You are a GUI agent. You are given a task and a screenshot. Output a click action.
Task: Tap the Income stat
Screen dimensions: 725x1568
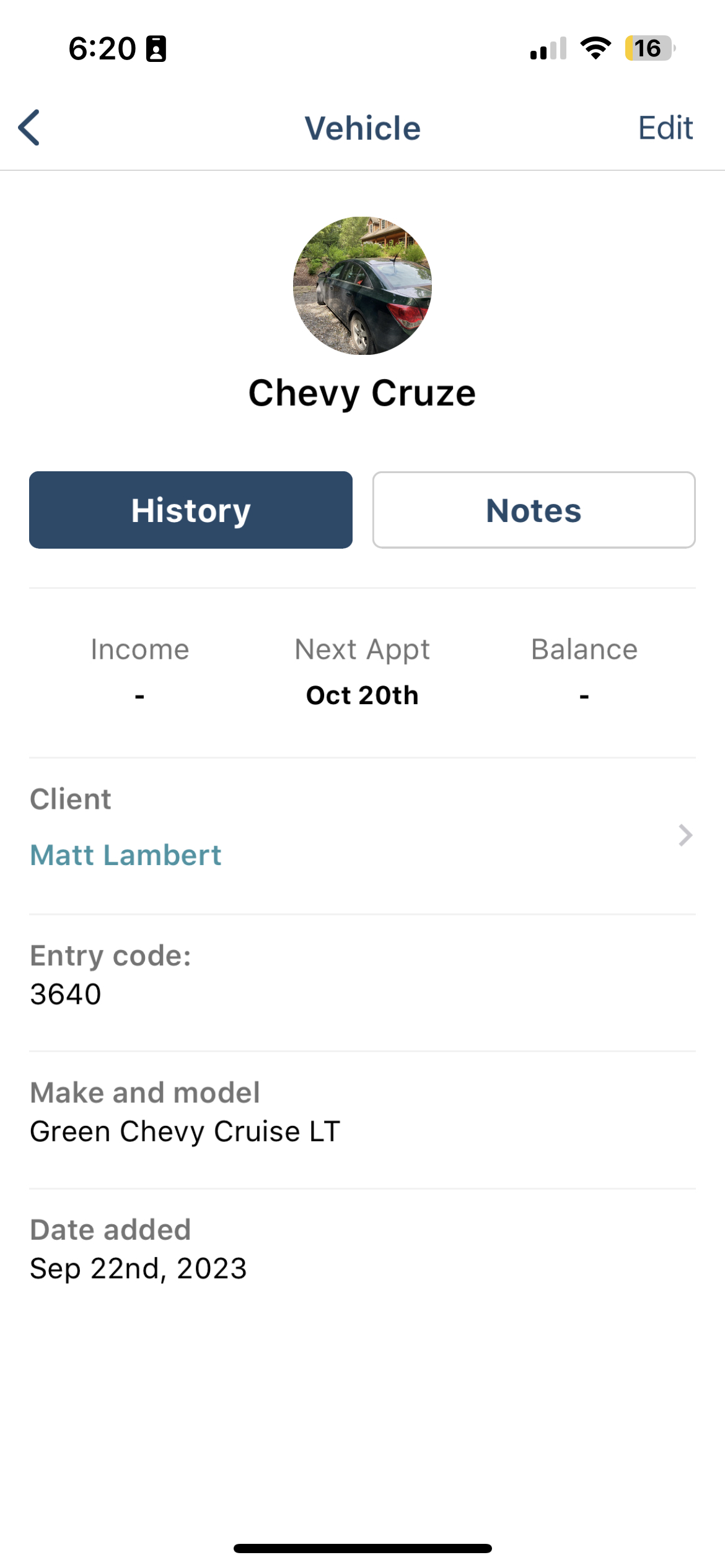140,671
